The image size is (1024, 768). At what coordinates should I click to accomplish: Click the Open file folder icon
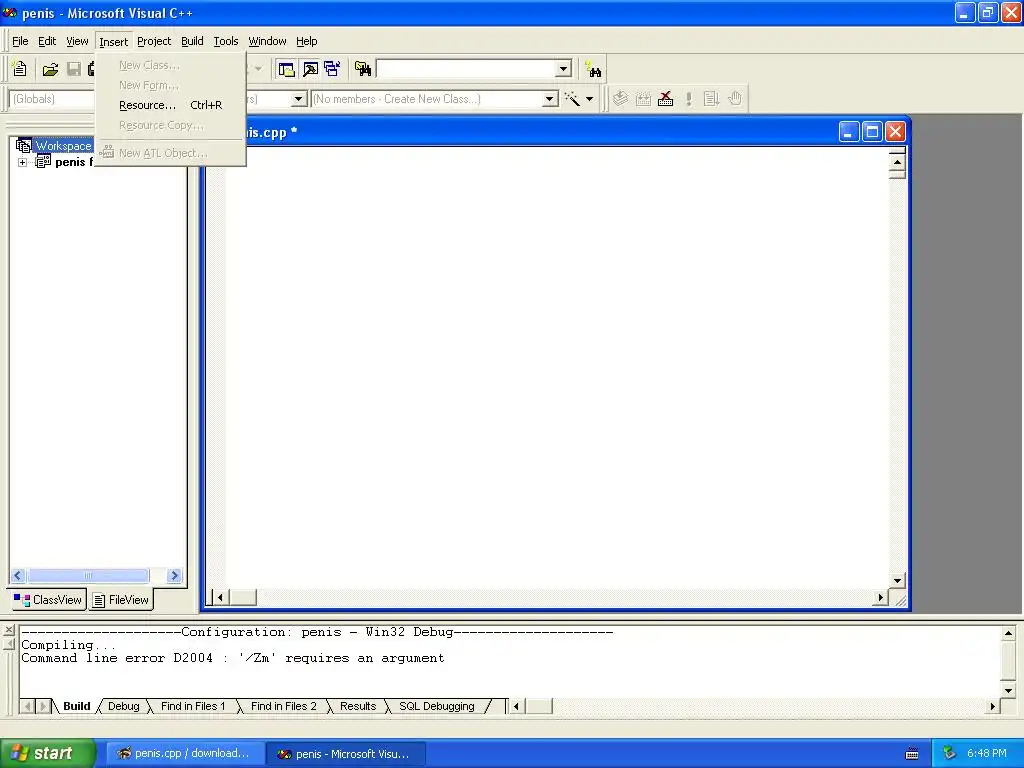click(x=50, y=69)
